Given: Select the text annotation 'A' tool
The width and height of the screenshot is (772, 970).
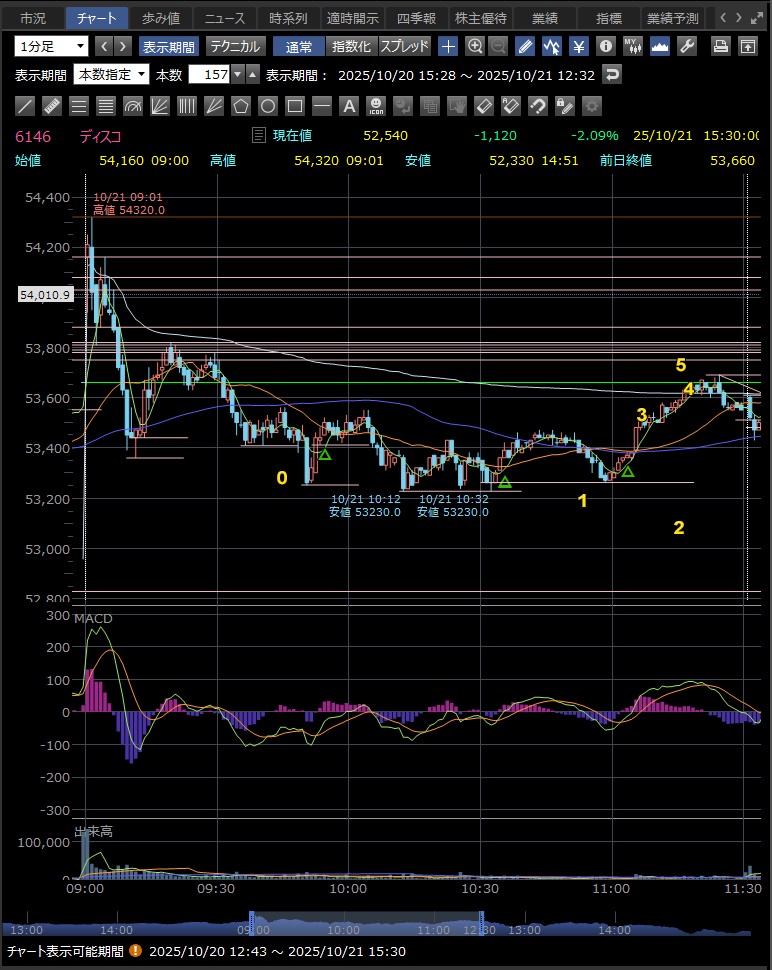Looking at the screenshot, I should coord(349,106).
